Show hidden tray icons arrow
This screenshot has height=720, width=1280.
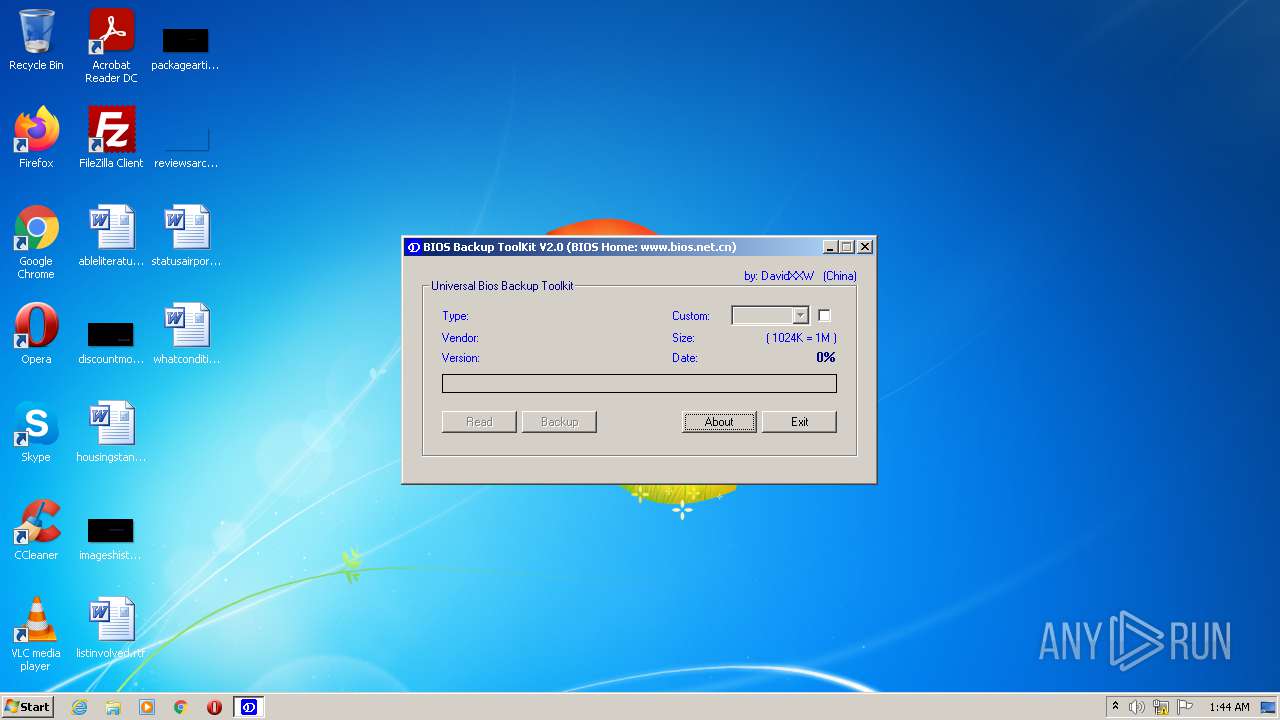(1115, 707)
